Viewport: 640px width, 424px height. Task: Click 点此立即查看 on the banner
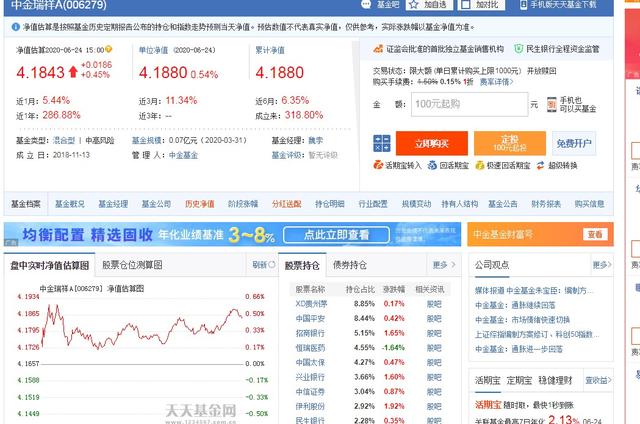pyautogui.click(x=336, y=235)
